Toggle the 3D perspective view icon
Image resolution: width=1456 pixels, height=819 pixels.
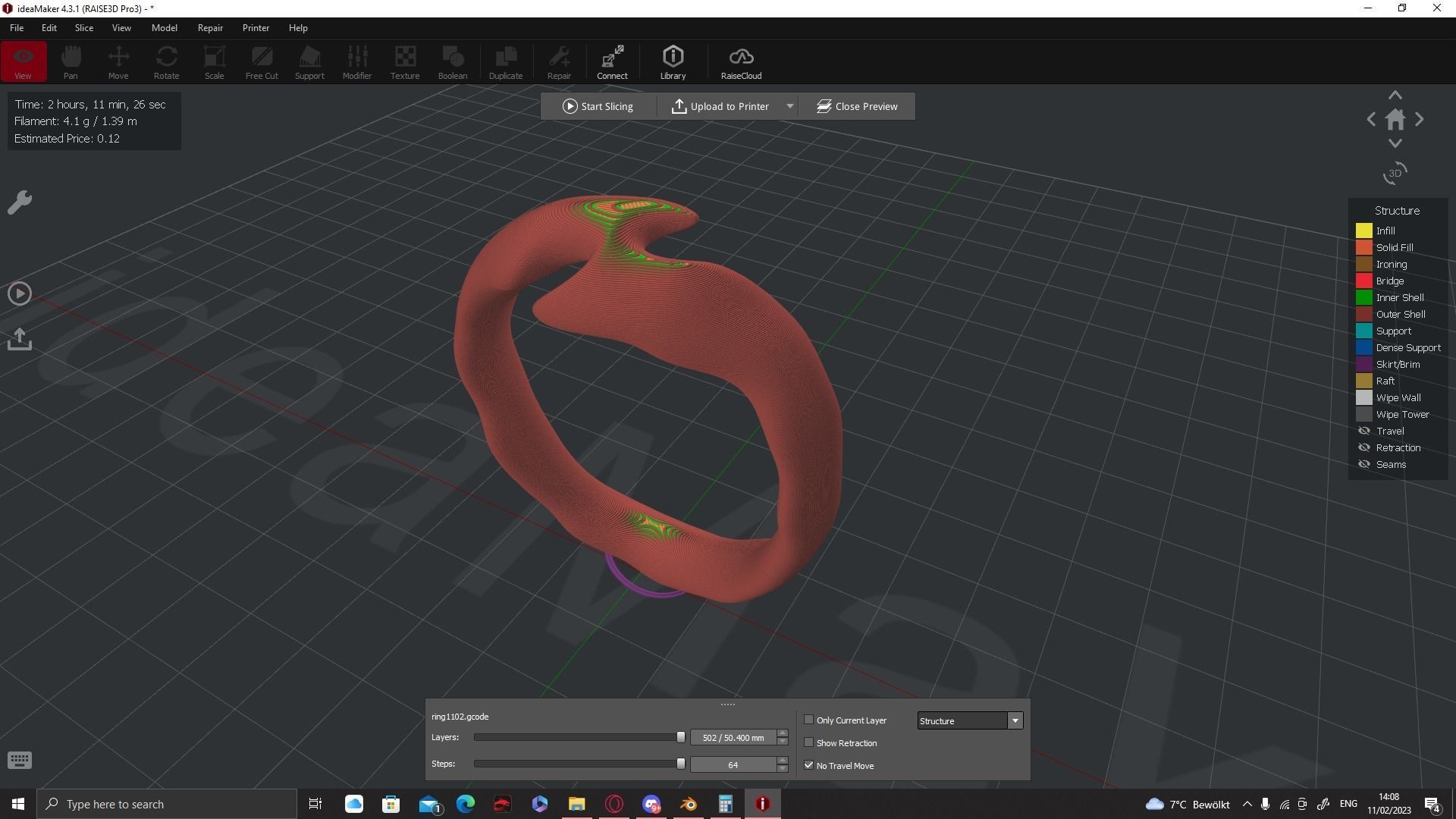click(1395, 174)
